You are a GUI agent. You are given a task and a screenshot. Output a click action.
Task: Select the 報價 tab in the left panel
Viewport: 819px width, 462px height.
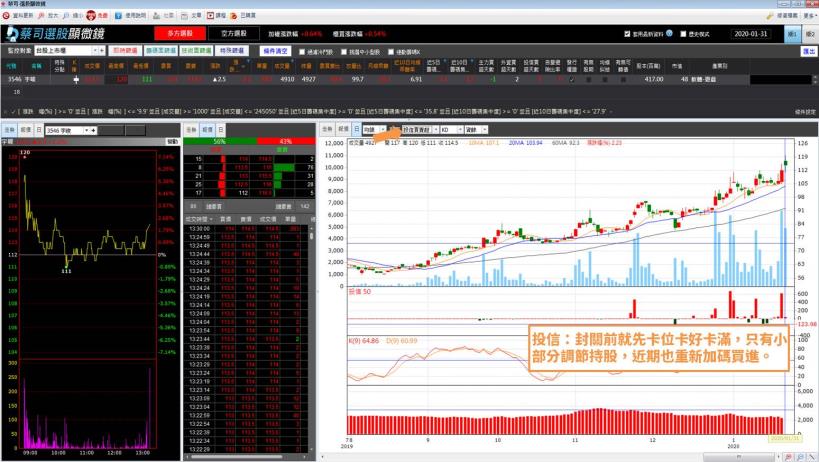(x=26, y=130)
